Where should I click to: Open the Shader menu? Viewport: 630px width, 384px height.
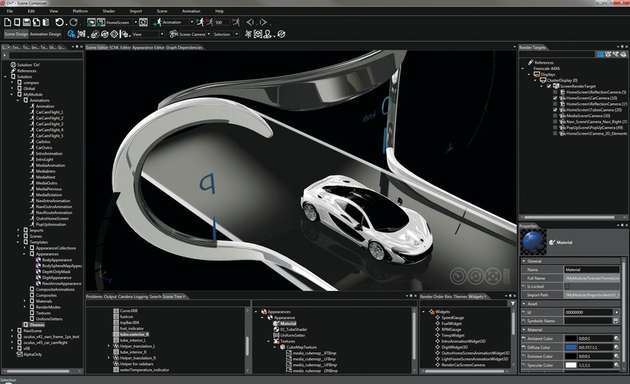tap(108, 11)
